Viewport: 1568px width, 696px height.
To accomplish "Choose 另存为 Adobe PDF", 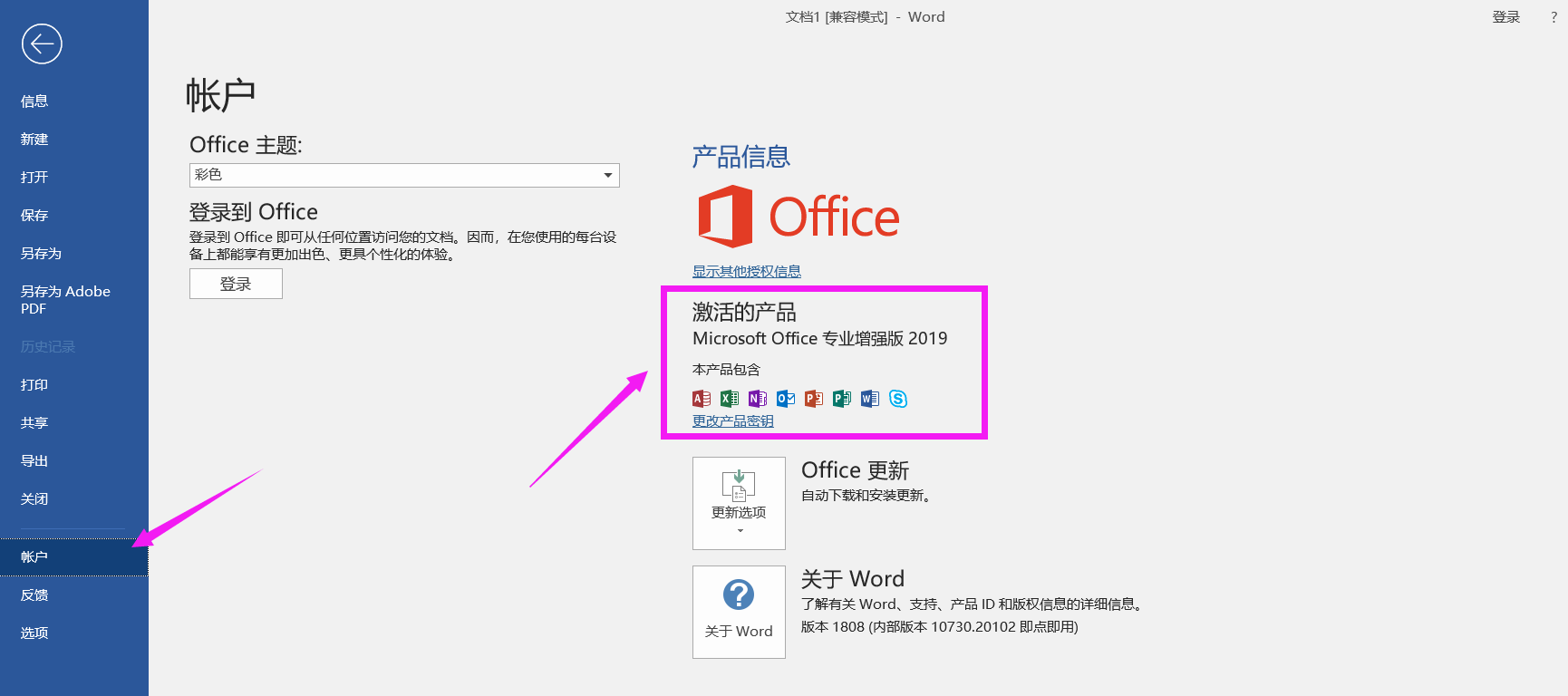I will tap(74, 299).
